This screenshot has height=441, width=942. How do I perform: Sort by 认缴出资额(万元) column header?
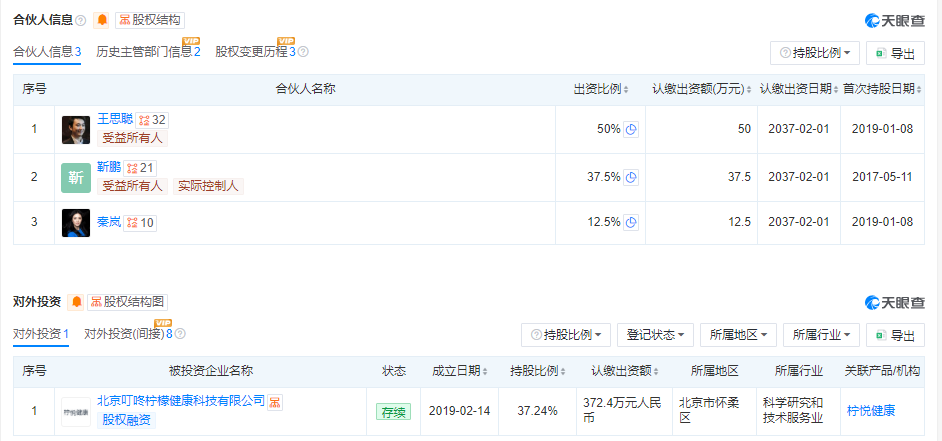point(700,89)
